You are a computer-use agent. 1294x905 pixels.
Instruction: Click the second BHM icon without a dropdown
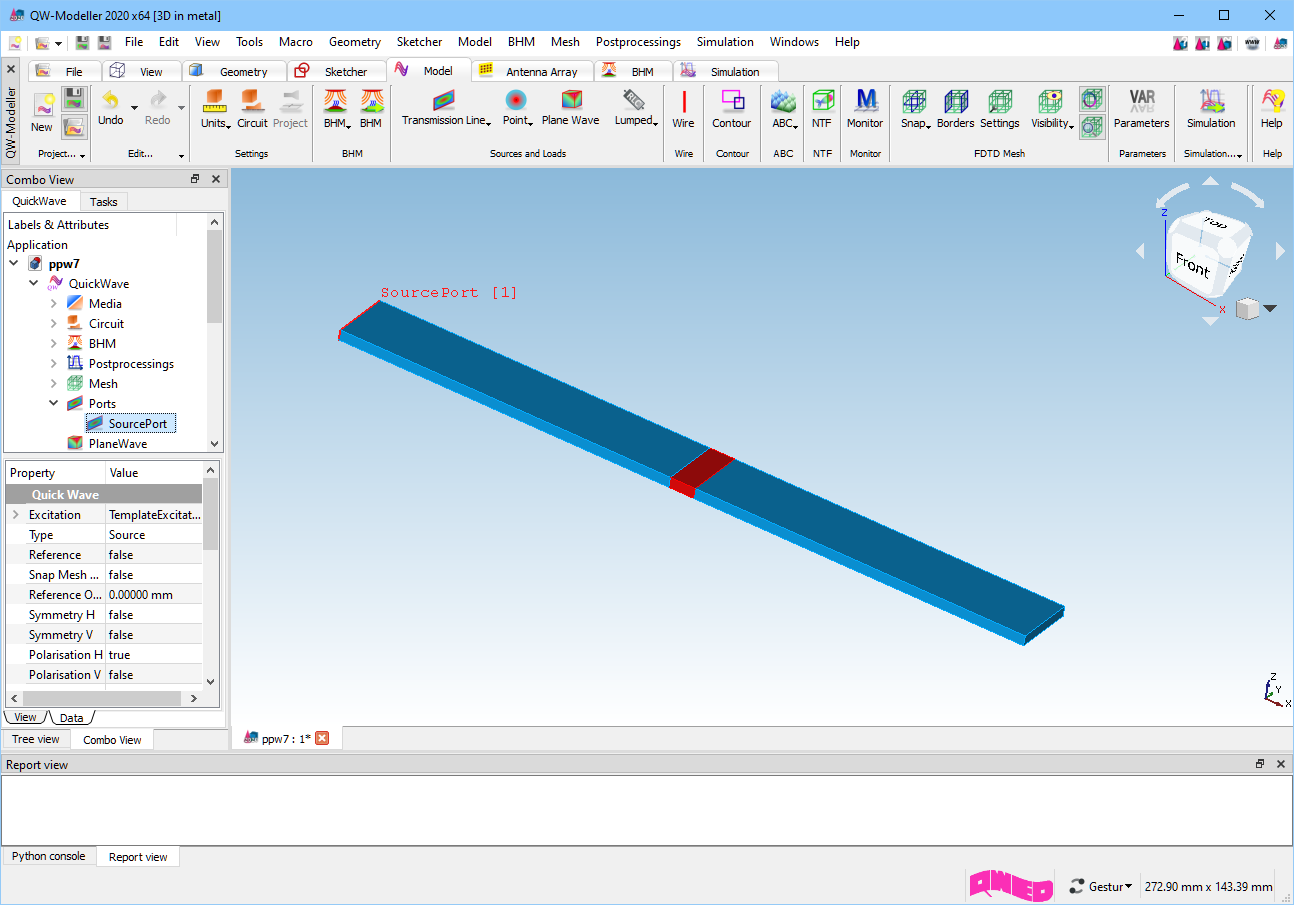tap(371, 101)
